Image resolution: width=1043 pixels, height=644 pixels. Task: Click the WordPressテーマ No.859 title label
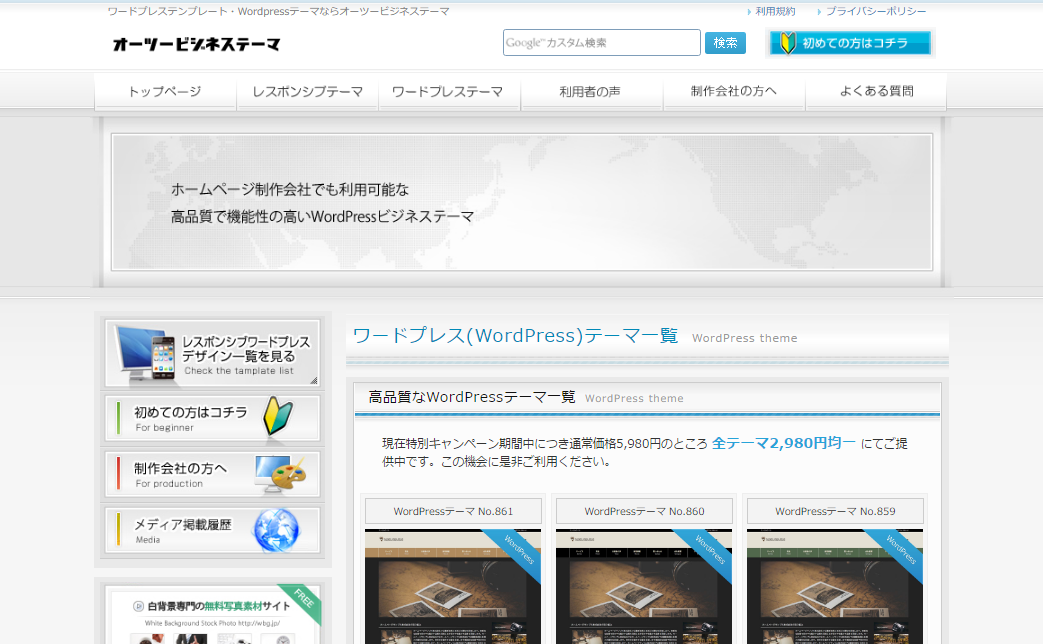pyautogui.click(x=835, y=511)
